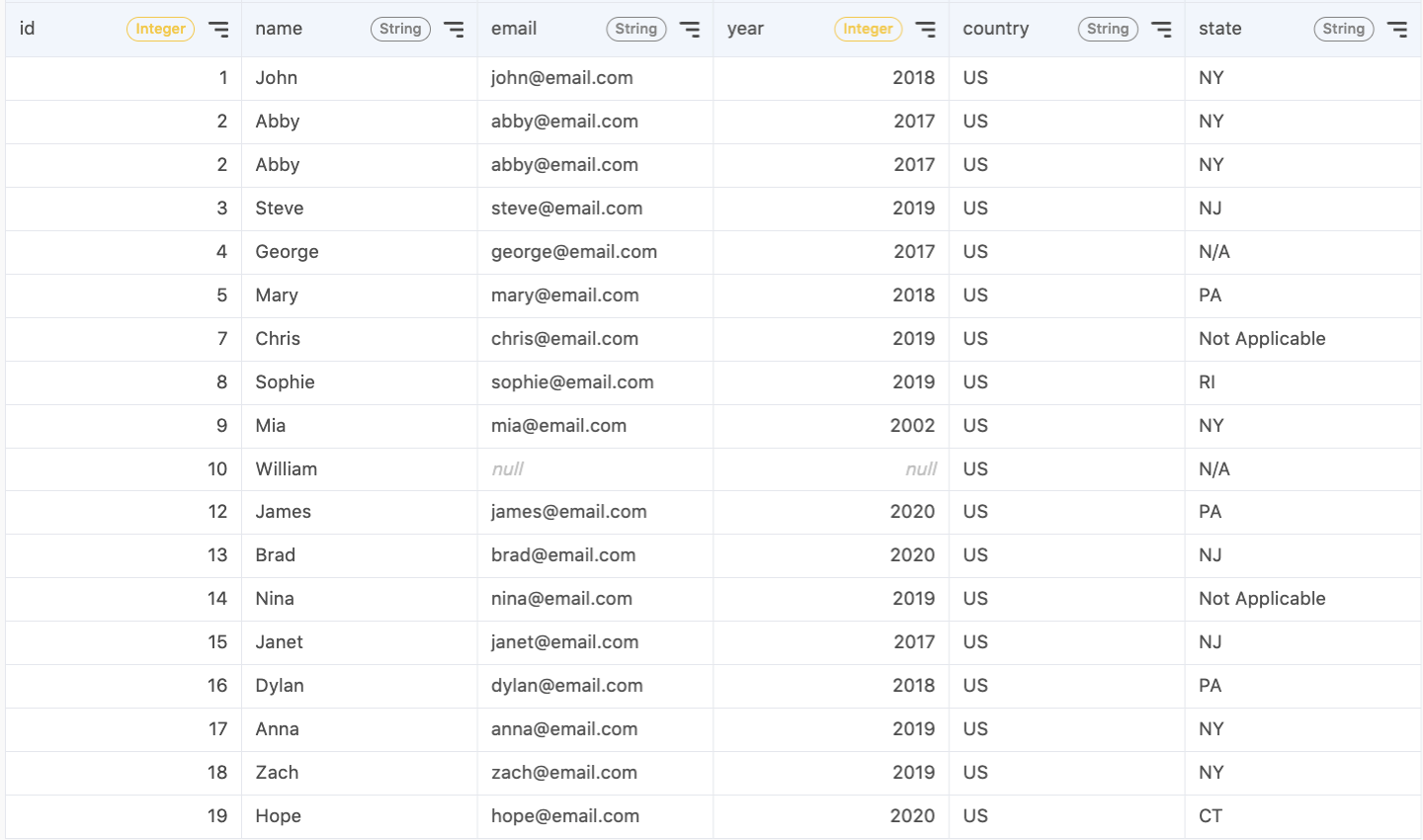Click the year cell 2002
The image size is (1423, 840).
pos(831,426)
